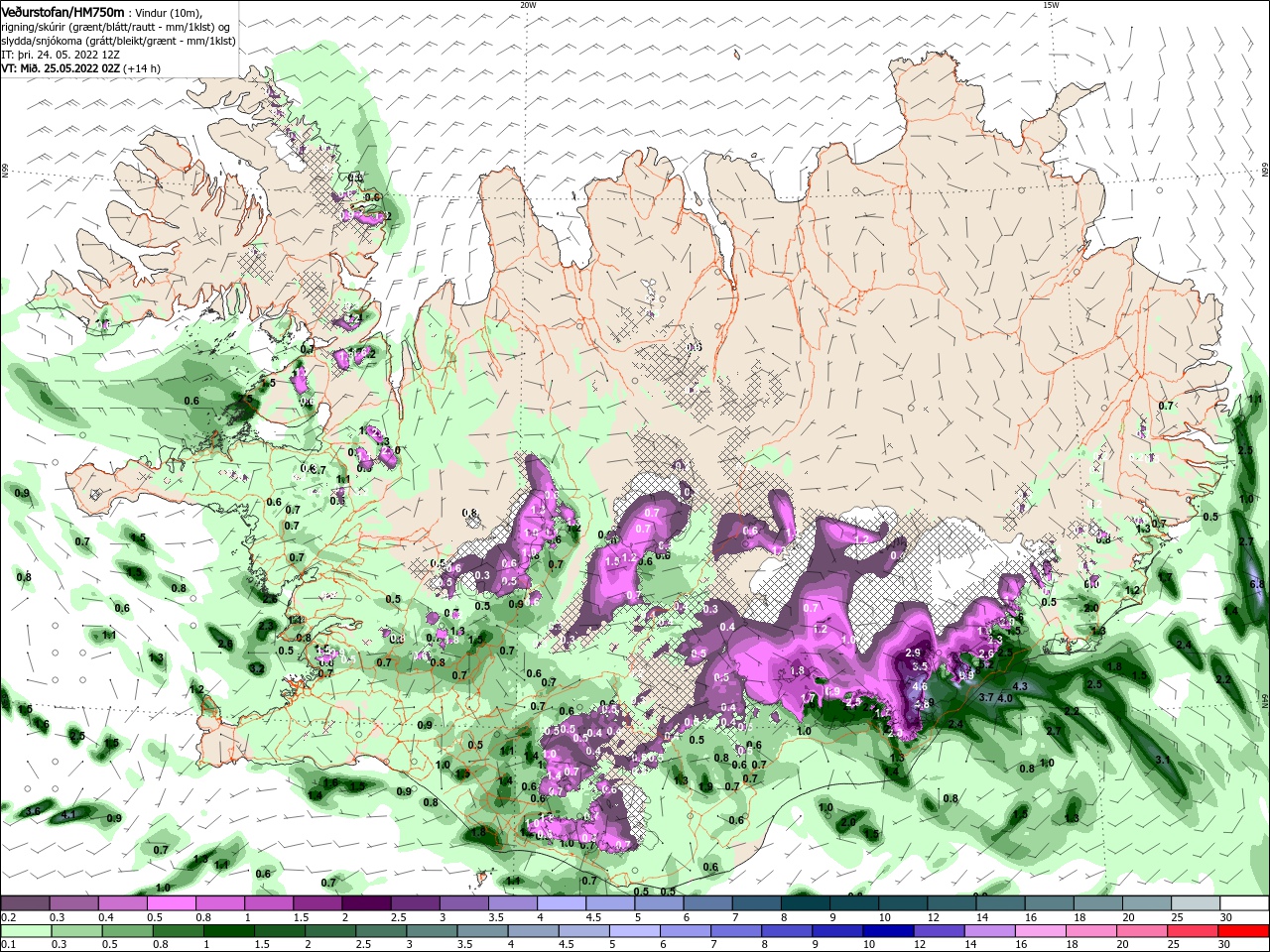Select the upper scale's 18 gray-teal swatch
The image size is (1270, 952).
coord(1097,903)
